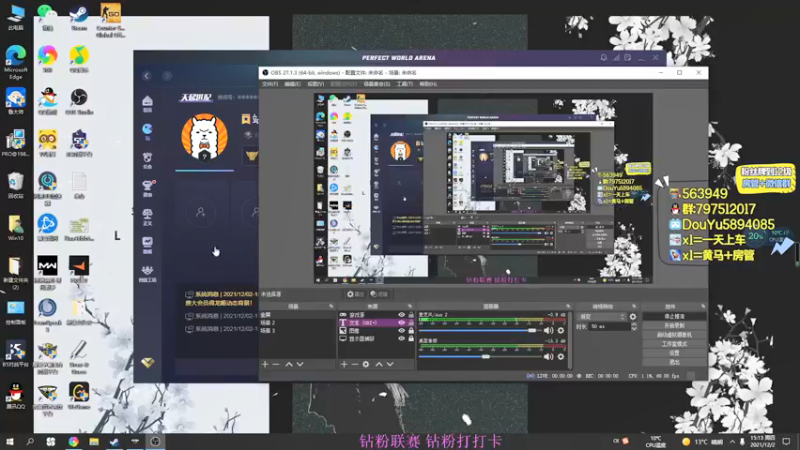Add a new source in OBS

point(344,364)
